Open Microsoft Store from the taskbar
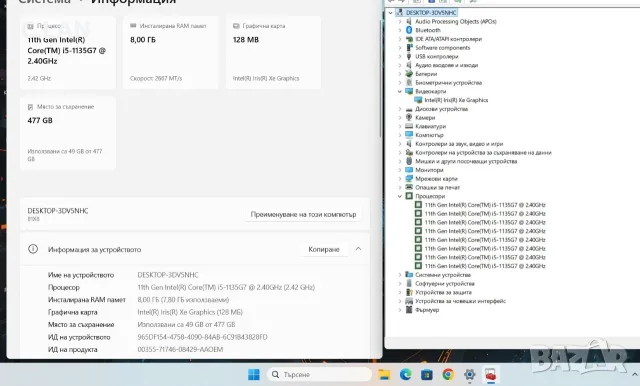 click(427, 374)
